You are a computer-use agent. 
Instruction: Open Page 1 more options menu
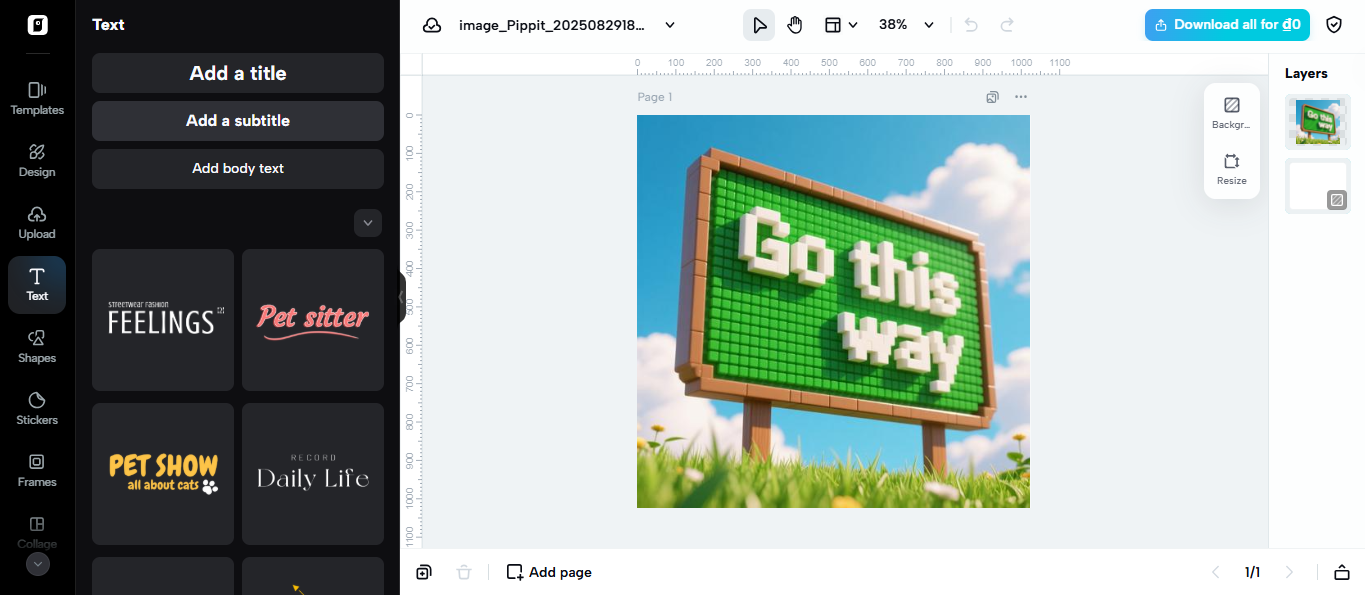click(x=1021, y=97)
